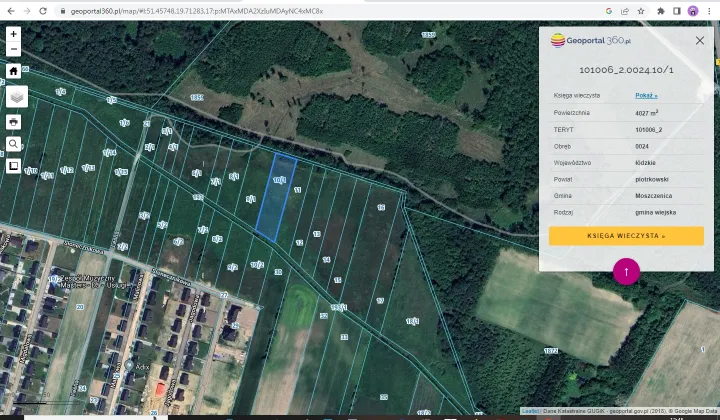Open Chrome three-dot menu

pyautogui.click(x=710, y=10)
